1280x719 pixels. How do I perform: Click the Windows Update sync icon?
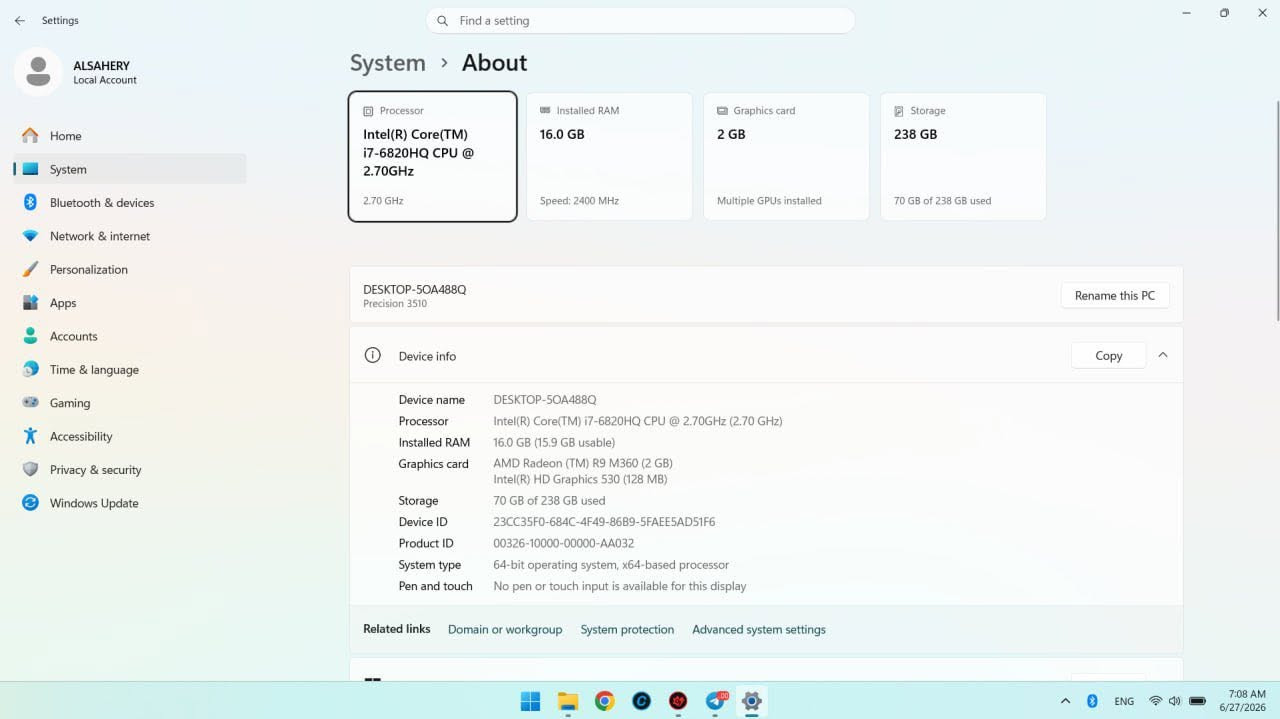click(30, 503)
